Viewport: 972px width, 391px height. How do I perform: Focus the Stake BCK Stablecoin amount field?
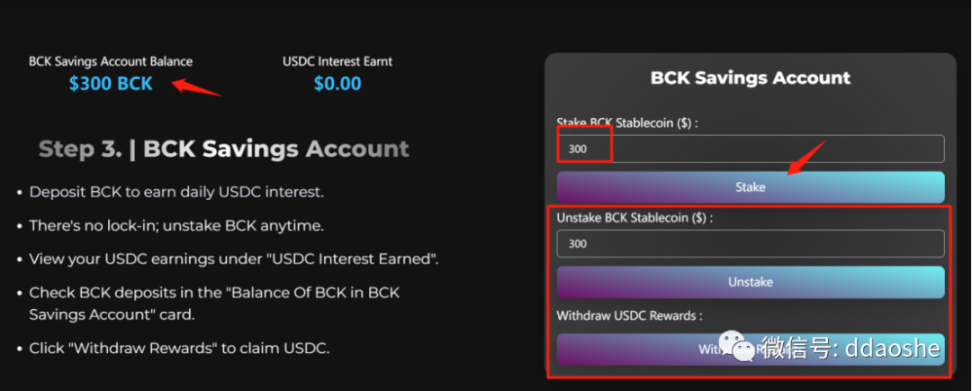click(x=750, y=149)
